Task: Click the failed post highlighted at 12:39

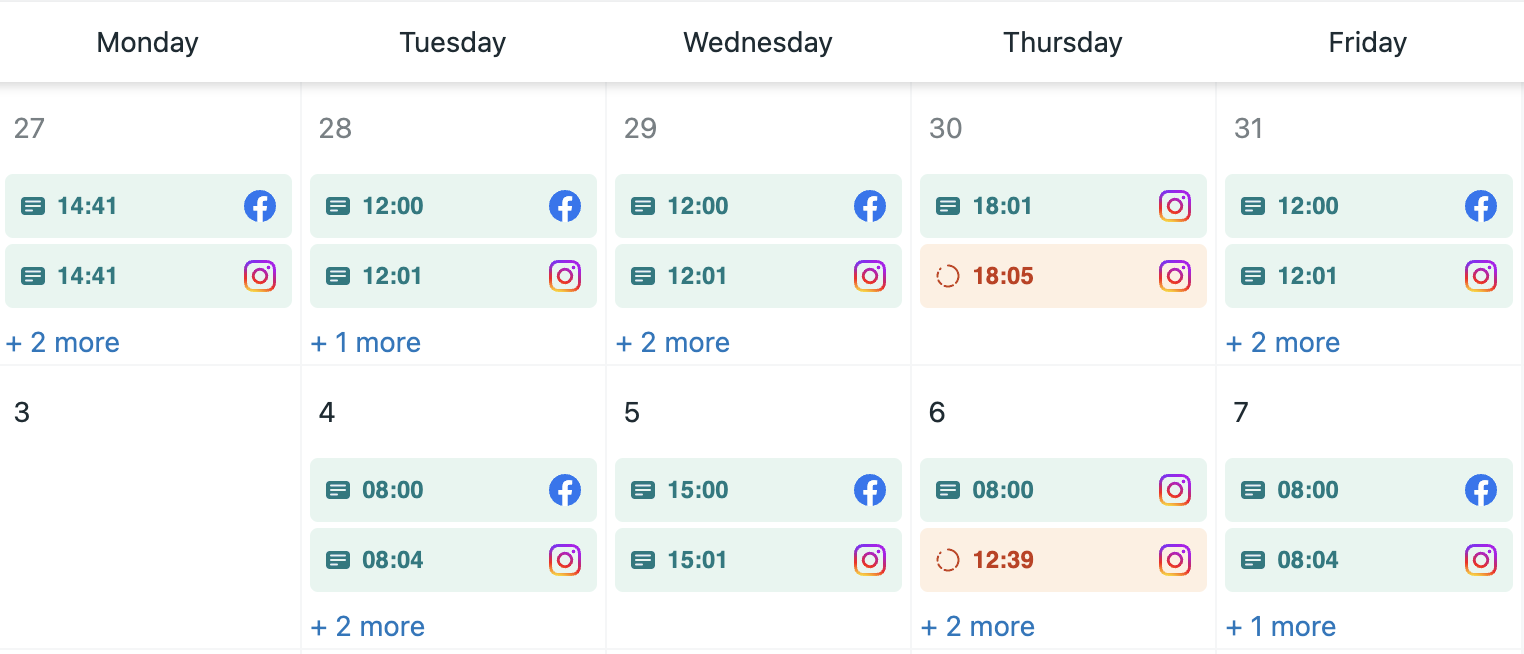Action: click(1063, 560)
